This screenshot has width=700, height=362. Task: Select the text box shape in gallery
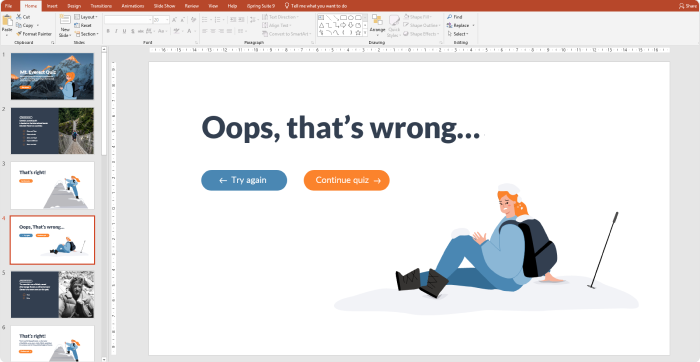321,17
